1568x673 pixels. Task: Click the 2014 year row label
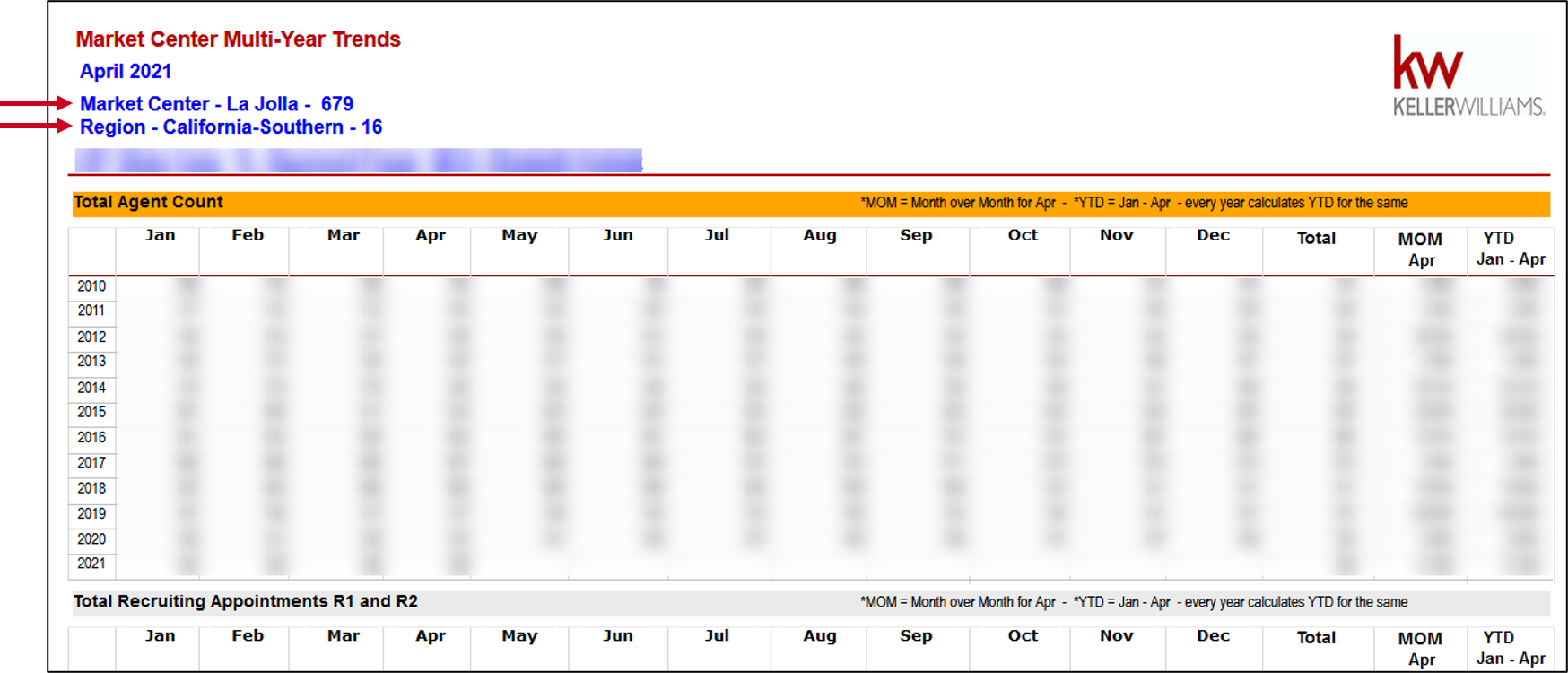pos(91,389)
